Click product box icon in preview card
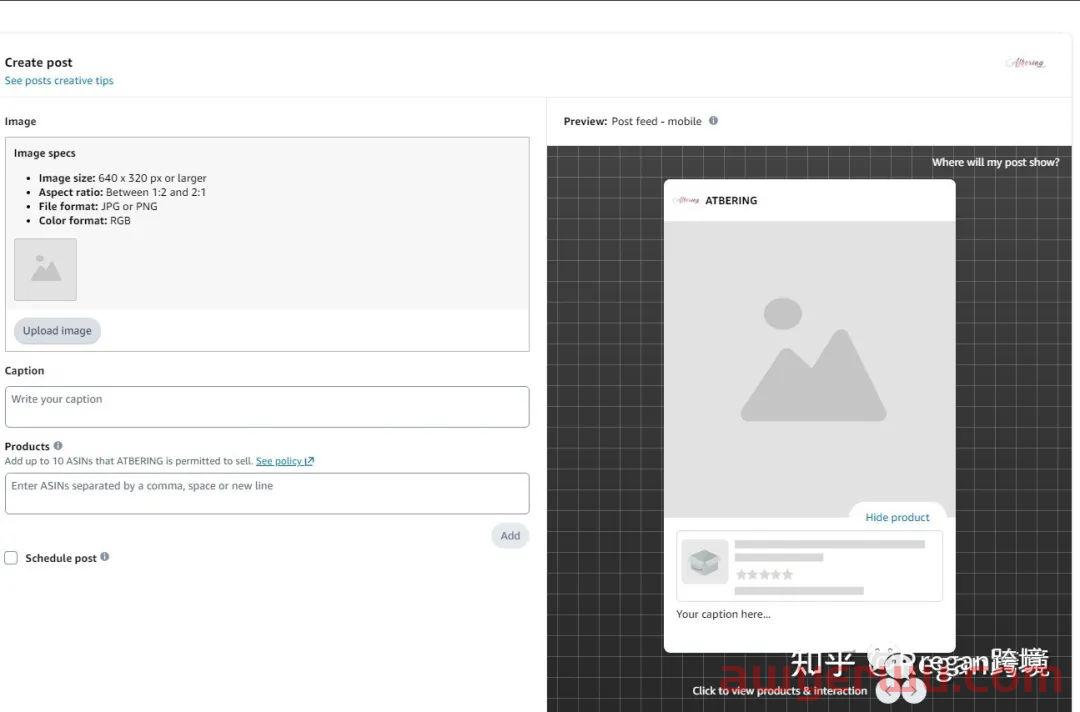Viewport: 1080px width, 712px height. [705, 562]
